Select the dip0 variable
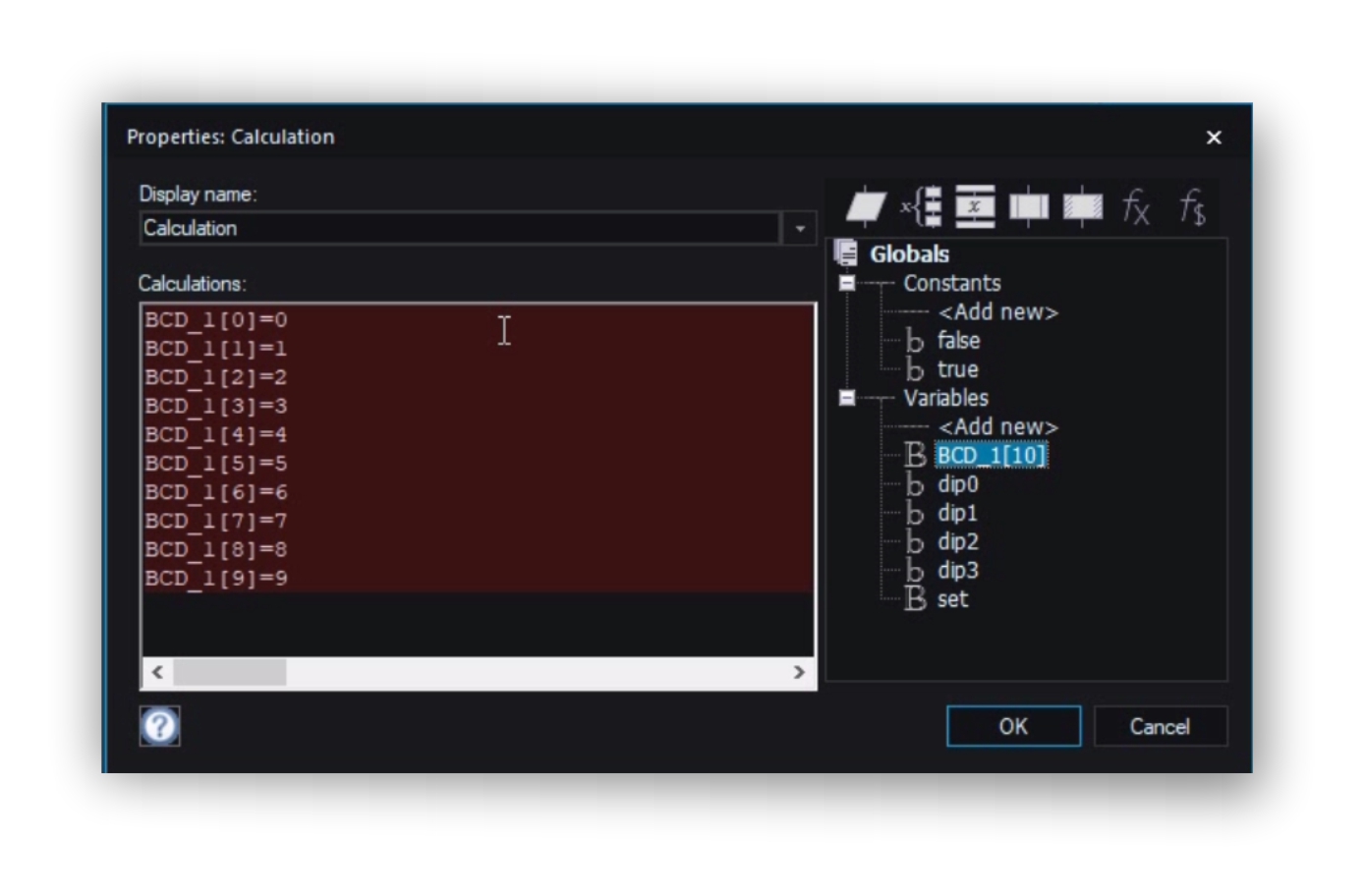The height and width of the screenshot is (896, 1365). pos(957,484)
